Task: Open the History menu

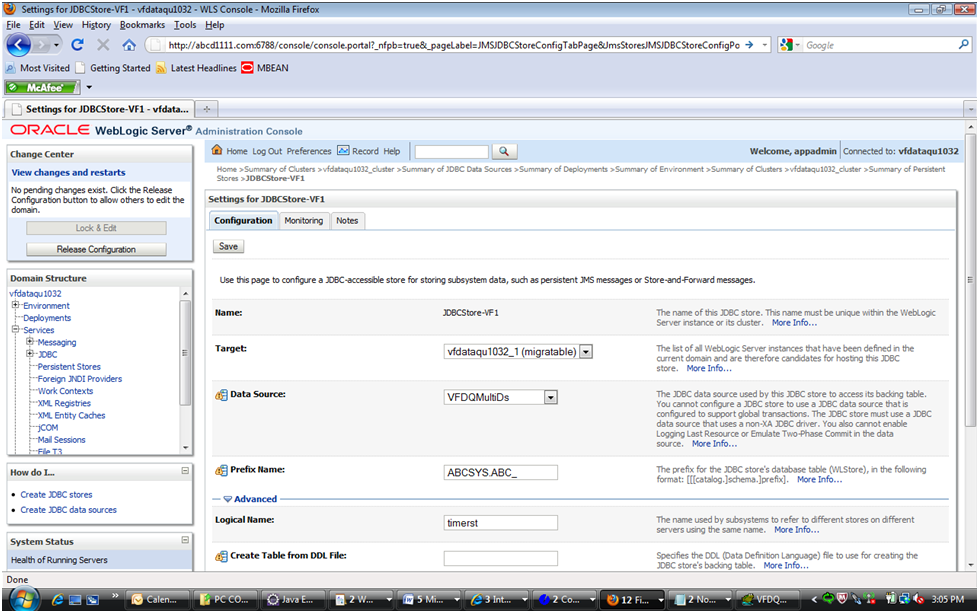Action: [x=96, y=25]
